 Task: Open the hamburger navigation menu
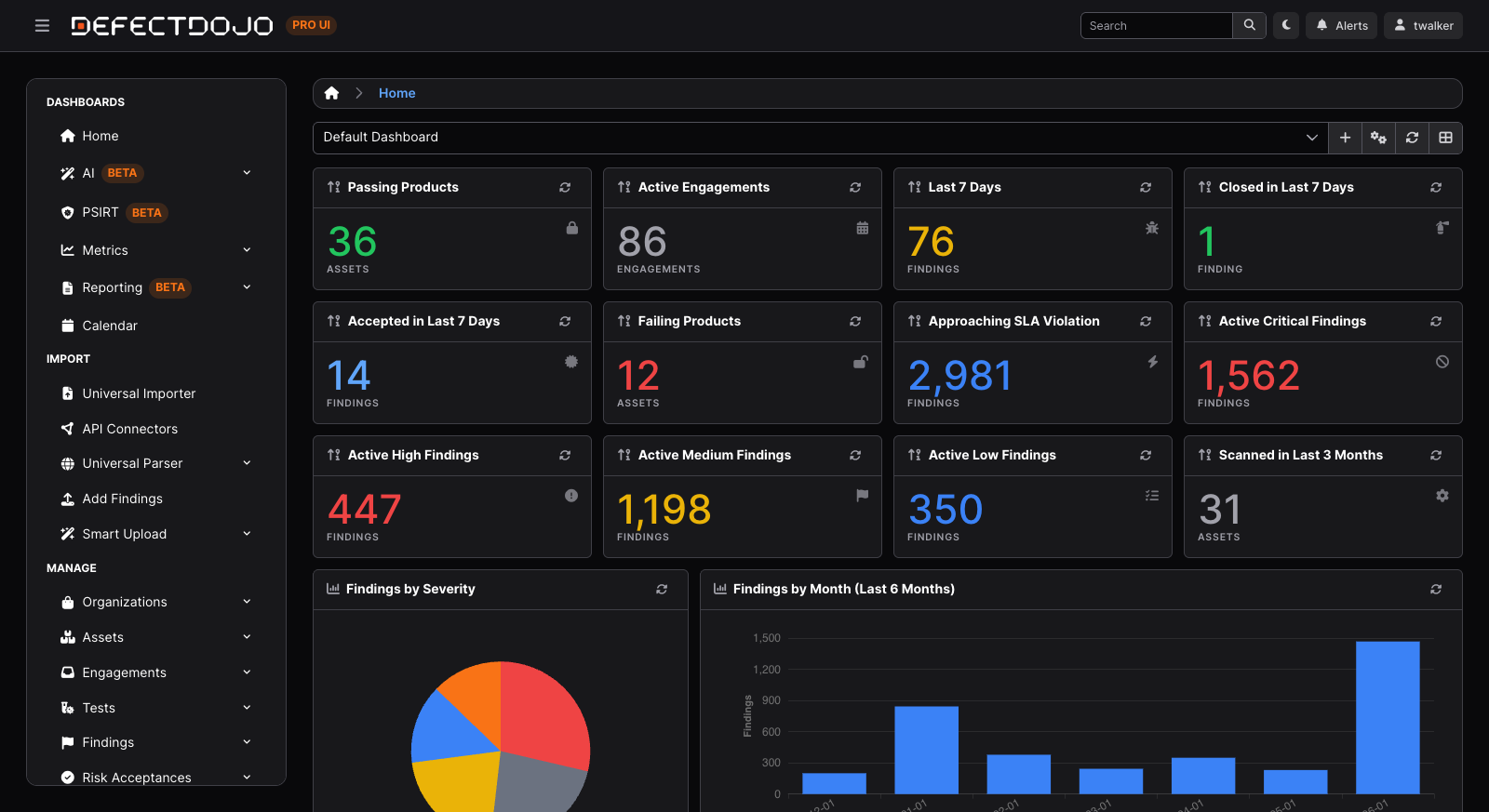click(x=42, y=26)
